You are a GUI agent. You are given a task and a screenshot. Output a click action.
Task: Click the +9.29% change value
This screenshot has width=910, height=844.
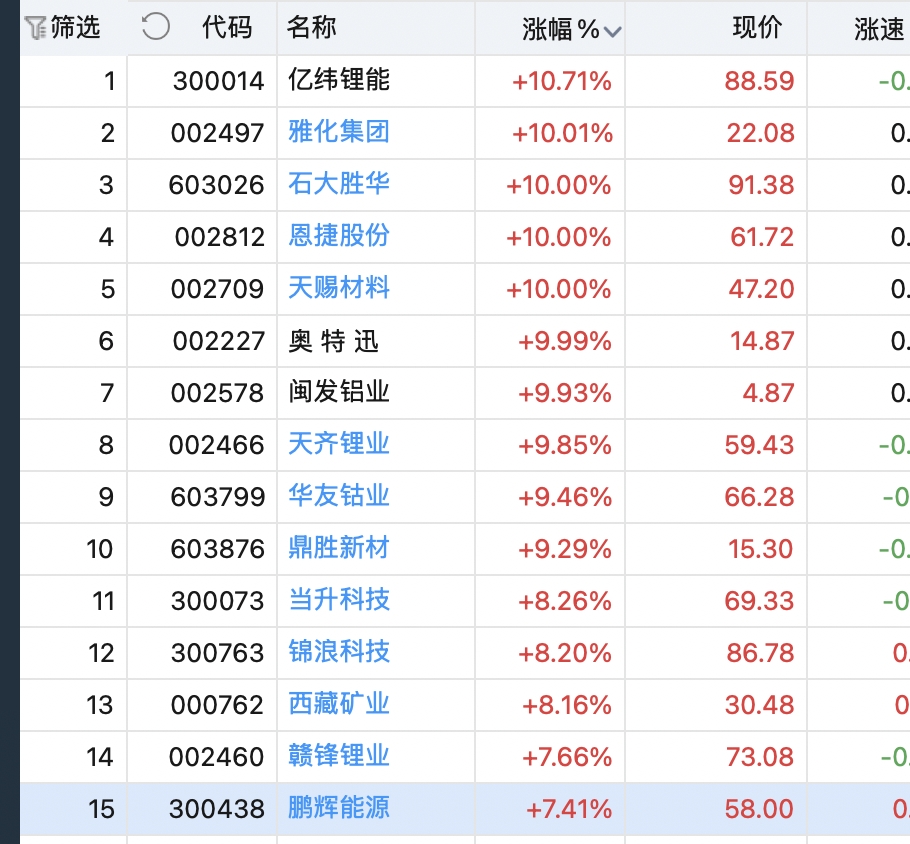[565, 550]
